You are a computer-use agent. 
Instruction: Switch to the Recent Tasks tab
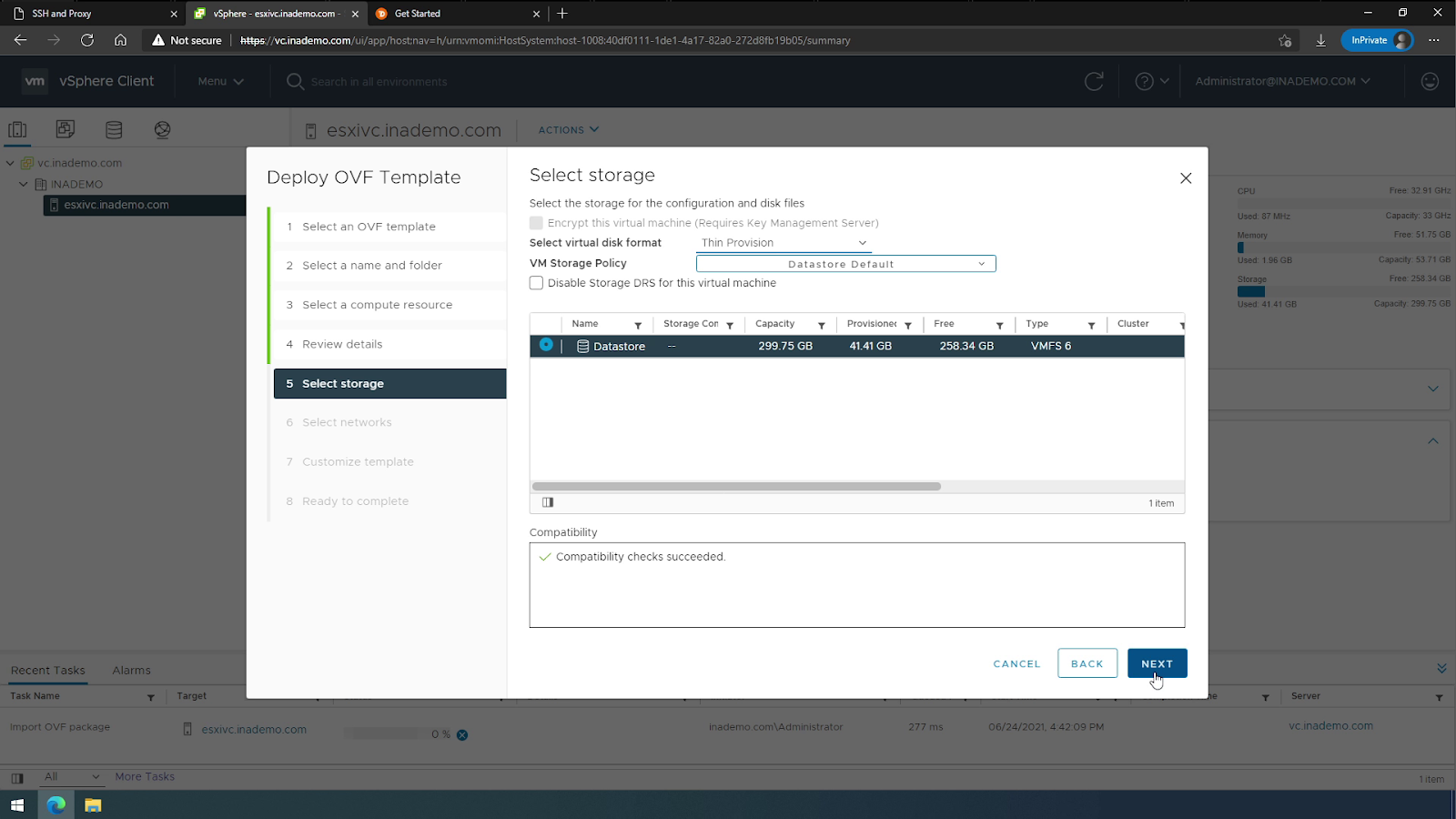tap(48, 671)
